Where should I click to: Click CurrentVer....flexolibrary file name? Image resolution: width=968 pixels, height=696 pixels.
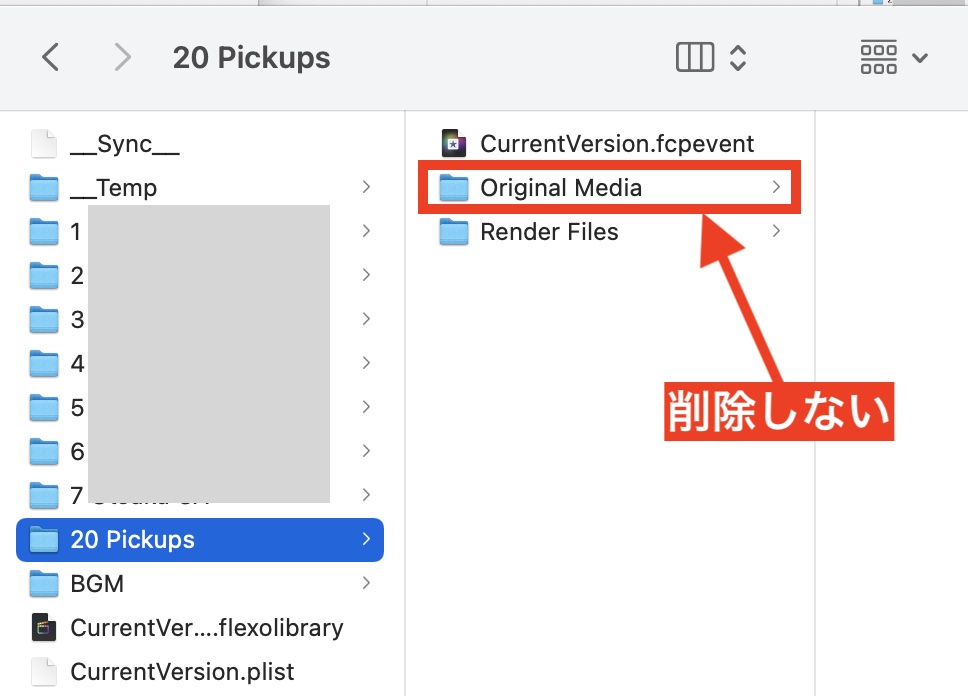(207, 628)
